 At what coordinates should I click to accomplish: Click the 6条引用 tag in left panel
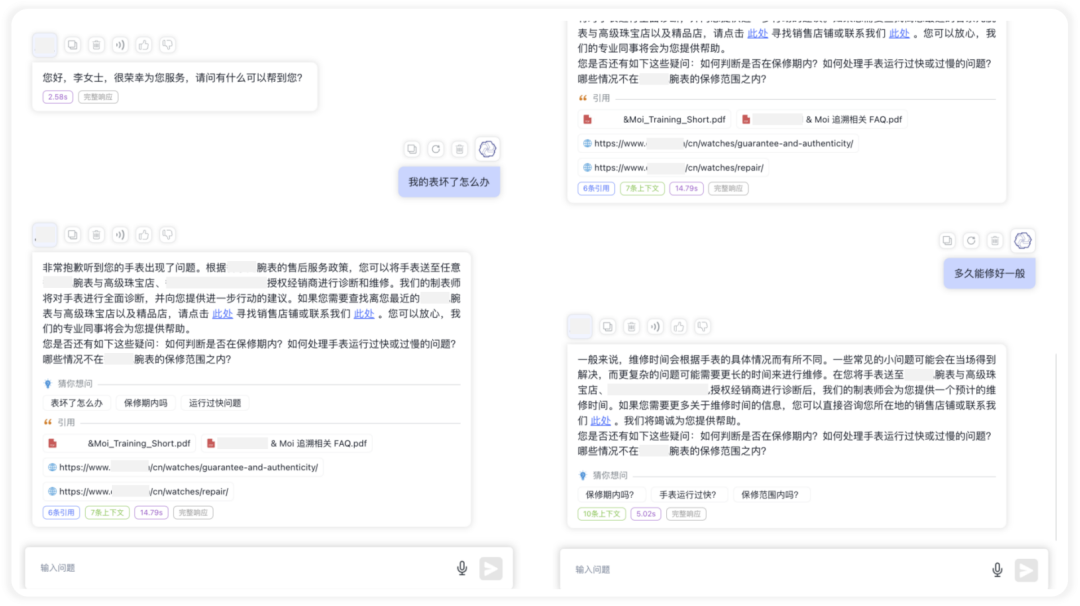tap(61, 512)
